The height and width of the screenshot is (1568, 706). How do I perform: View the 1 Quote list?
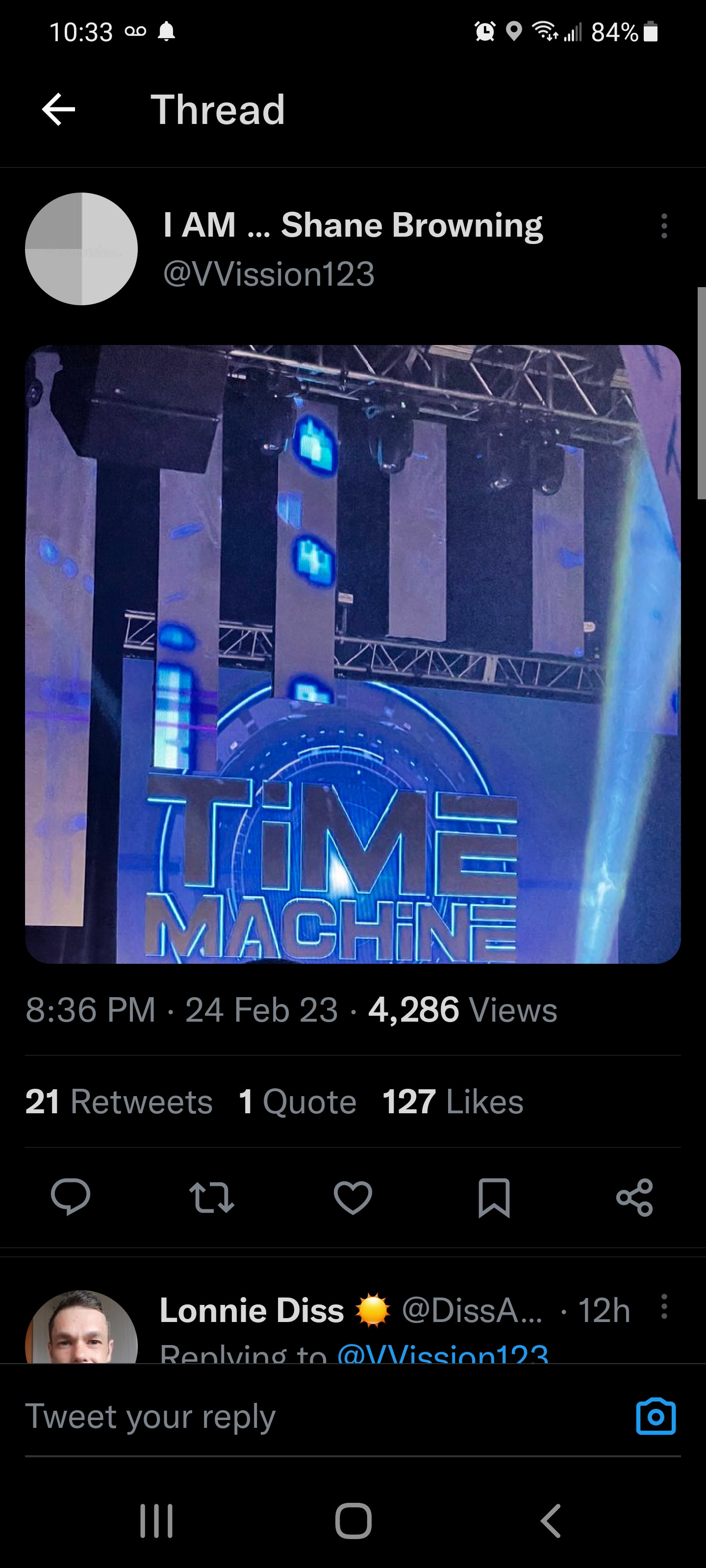(x=297, y=1101)
